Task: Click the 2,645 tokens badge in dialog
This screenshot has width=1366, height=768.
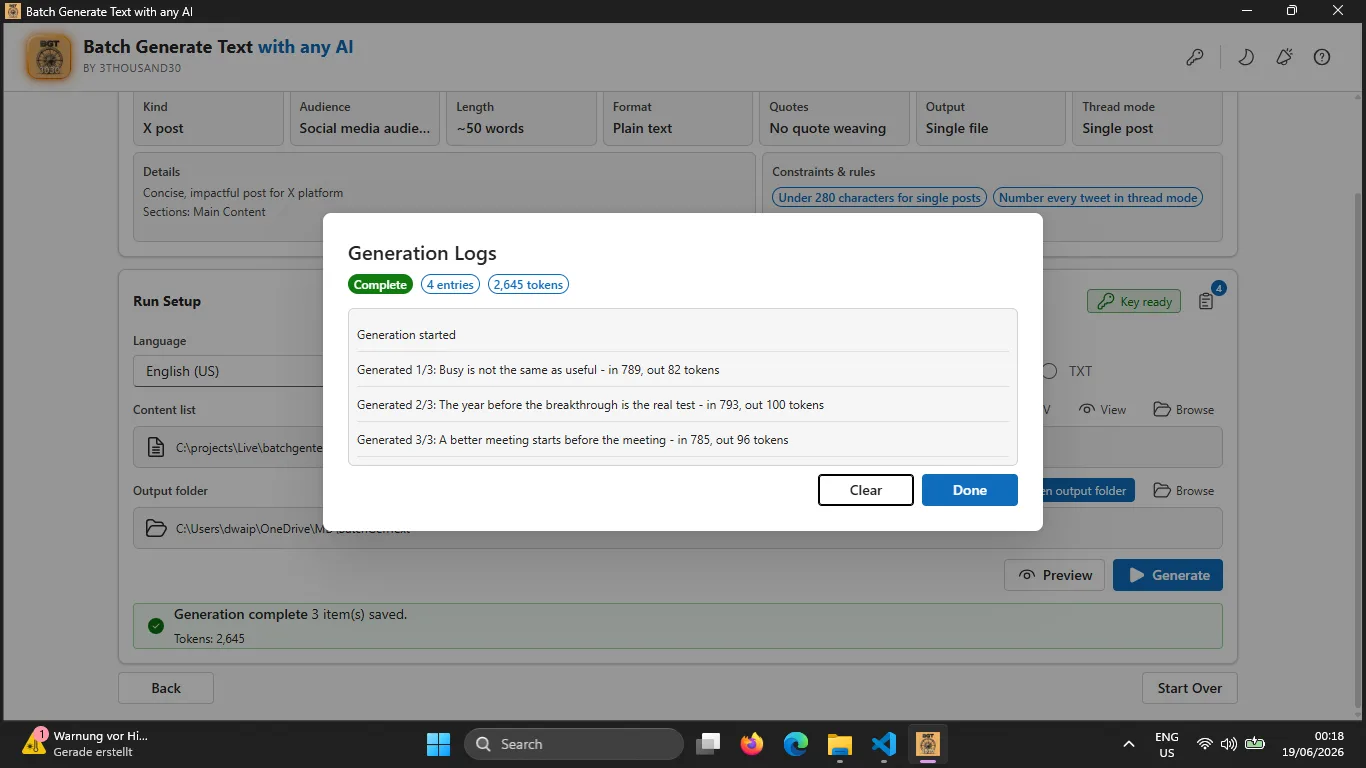Action: click(528, 285)
